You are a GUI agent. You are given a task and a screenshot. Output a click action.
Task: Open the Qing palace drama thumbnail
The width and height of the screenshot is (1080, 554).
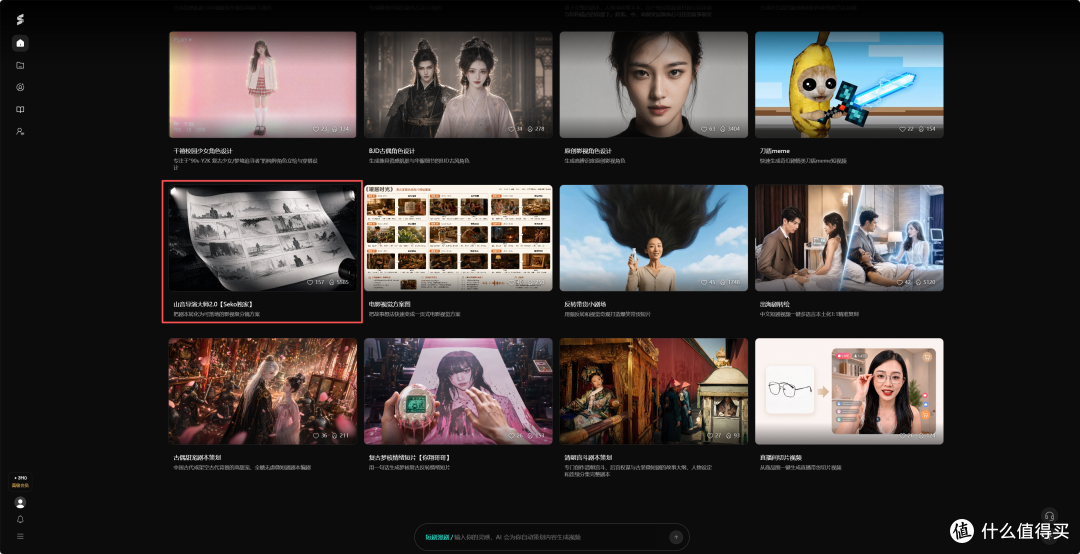[x=654, y=391]
